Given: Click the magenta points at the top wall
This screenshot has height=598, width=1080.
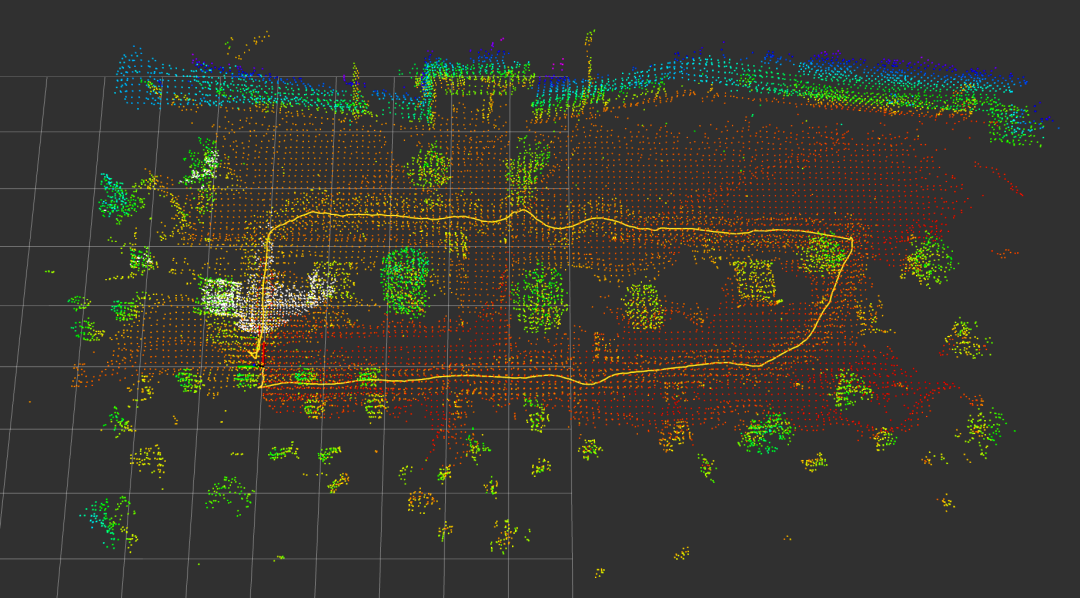Looking at the screenshot, I should [556, 67].
